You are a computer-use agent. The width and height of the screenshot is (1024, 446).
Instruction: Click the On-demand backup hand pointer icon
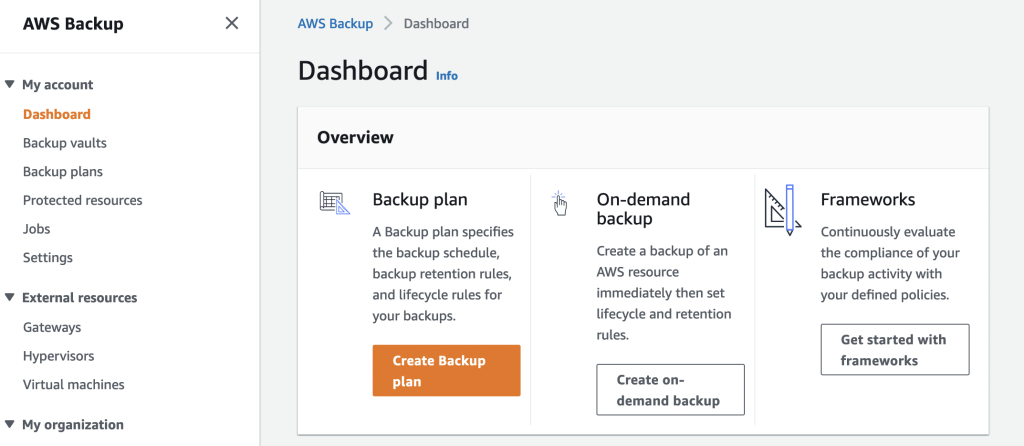pyautogui.click(x=560, y=204)
